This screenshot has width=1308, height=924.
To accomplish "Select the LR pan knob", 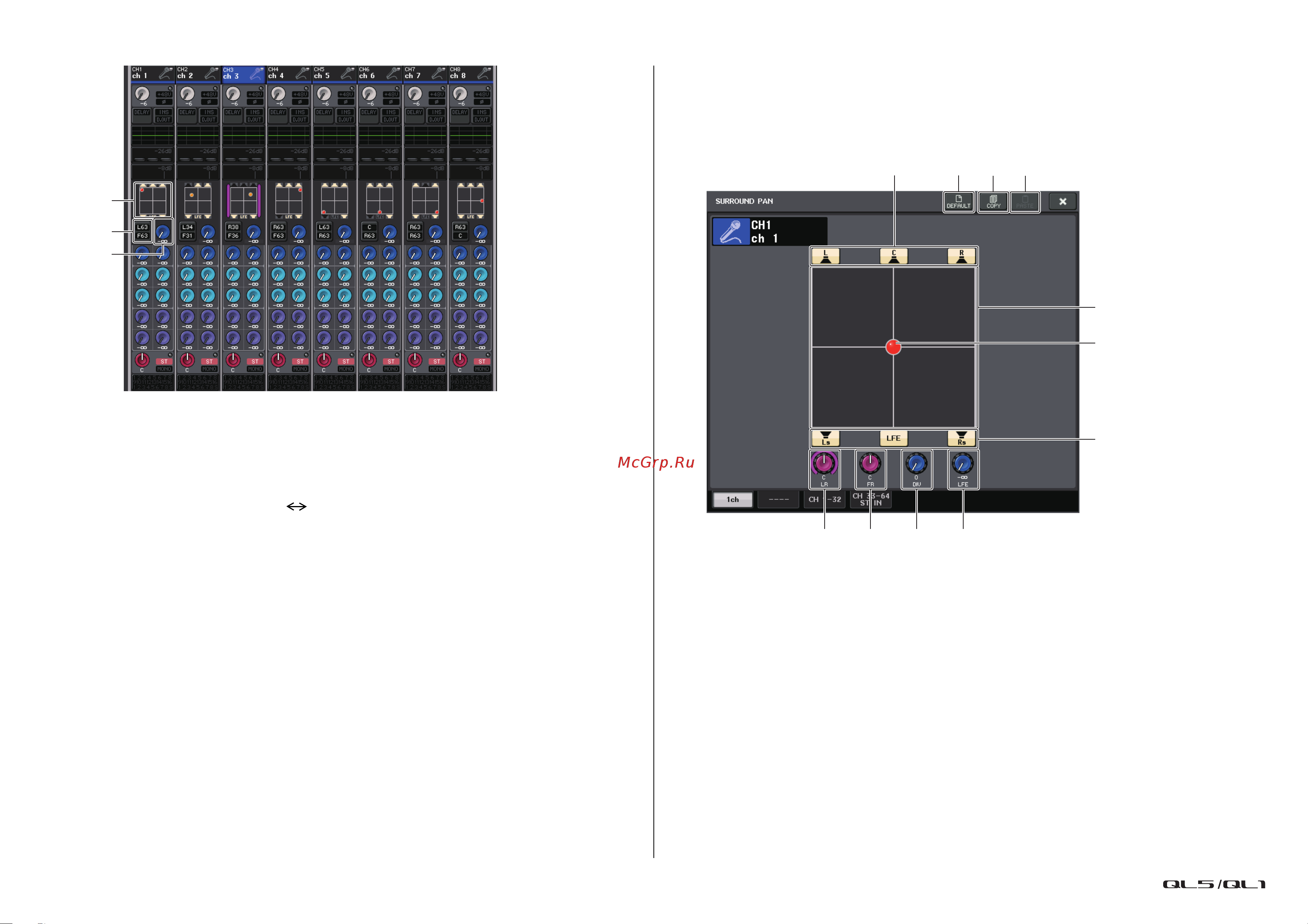I will [x=824, y=464].
